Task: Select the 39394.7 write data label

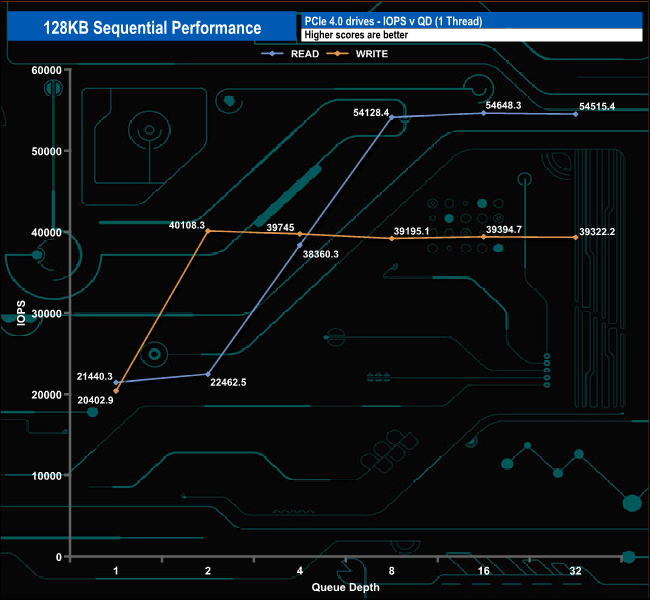Action: pos(504,230)
